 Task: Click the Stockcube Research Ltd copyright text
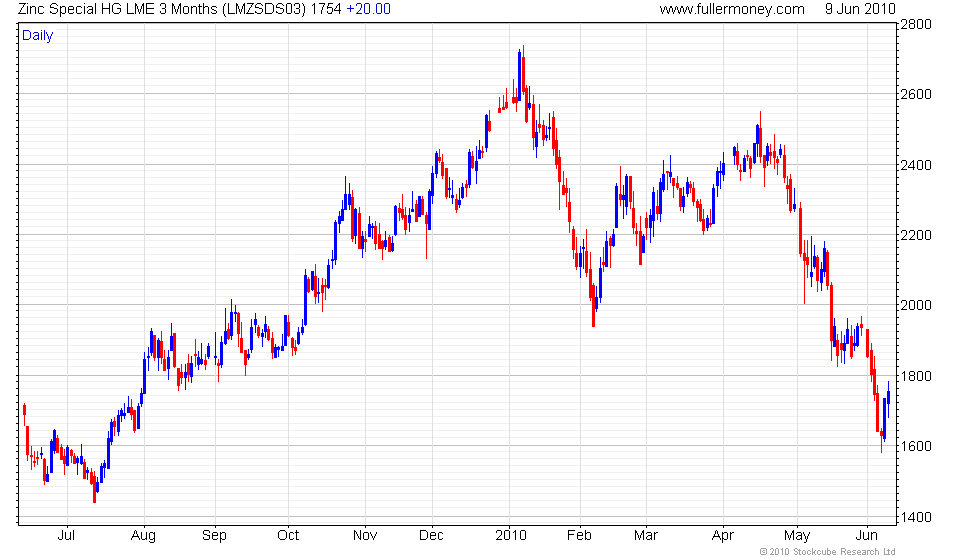[x=828, y=552]
